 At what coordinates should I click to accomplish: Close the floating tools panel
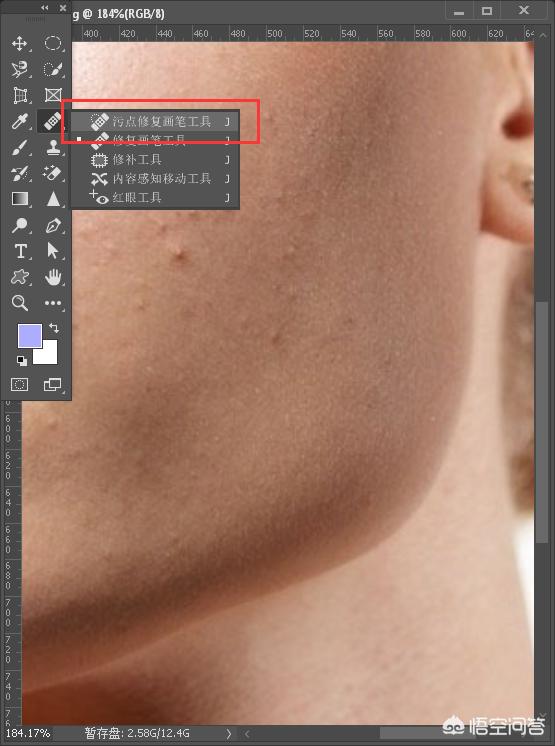click(63, 8)
